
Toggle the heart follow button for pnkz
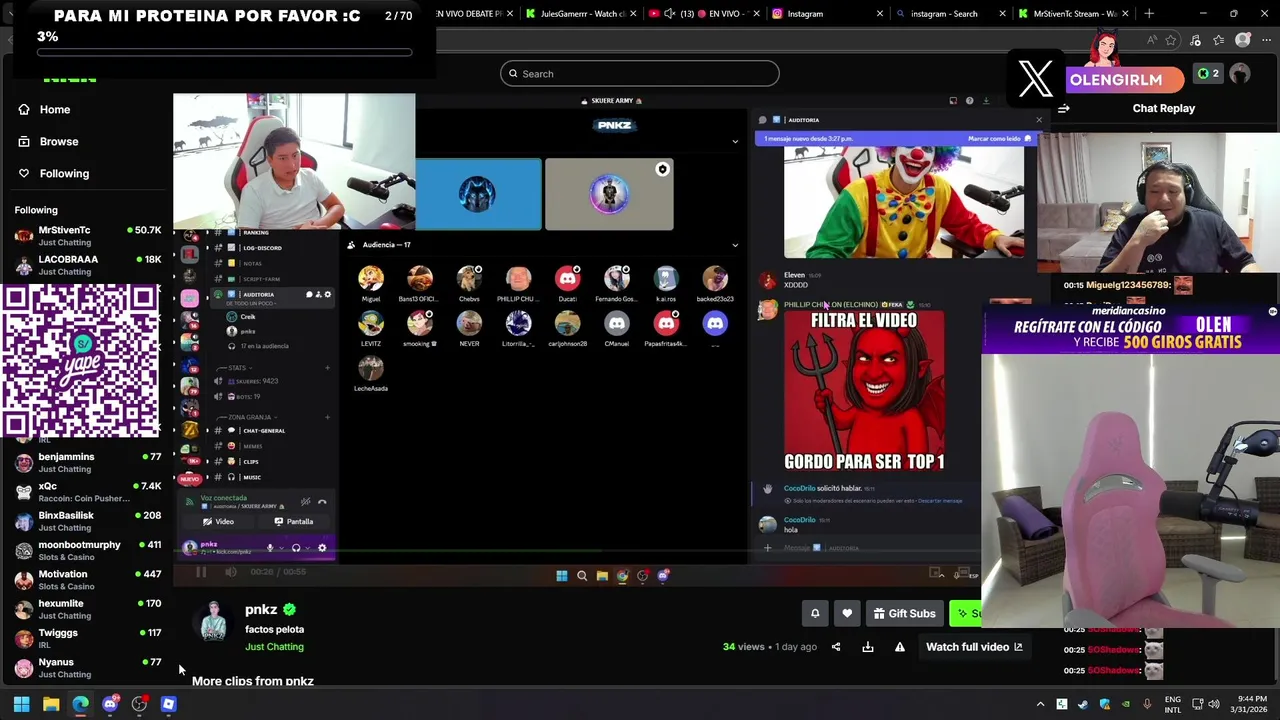(x=847, y=613)
